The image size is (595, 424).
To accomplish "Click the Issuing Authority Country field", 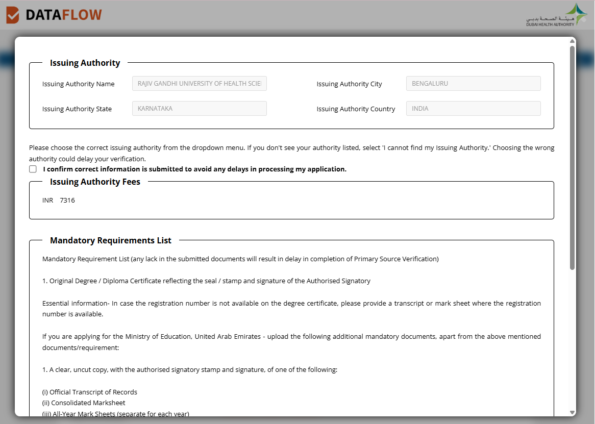I will click(473, 109).
